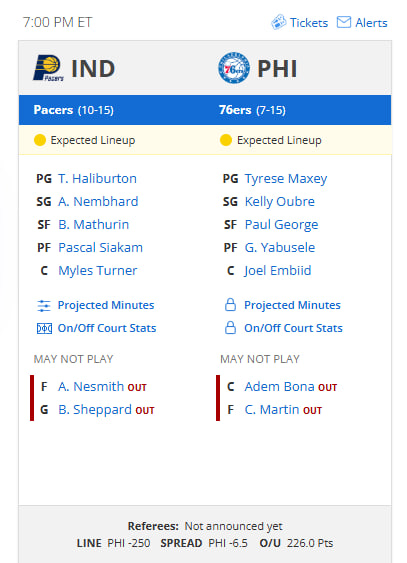Click the Tickets icon
The image size is (407, 563).
[279, 22]
